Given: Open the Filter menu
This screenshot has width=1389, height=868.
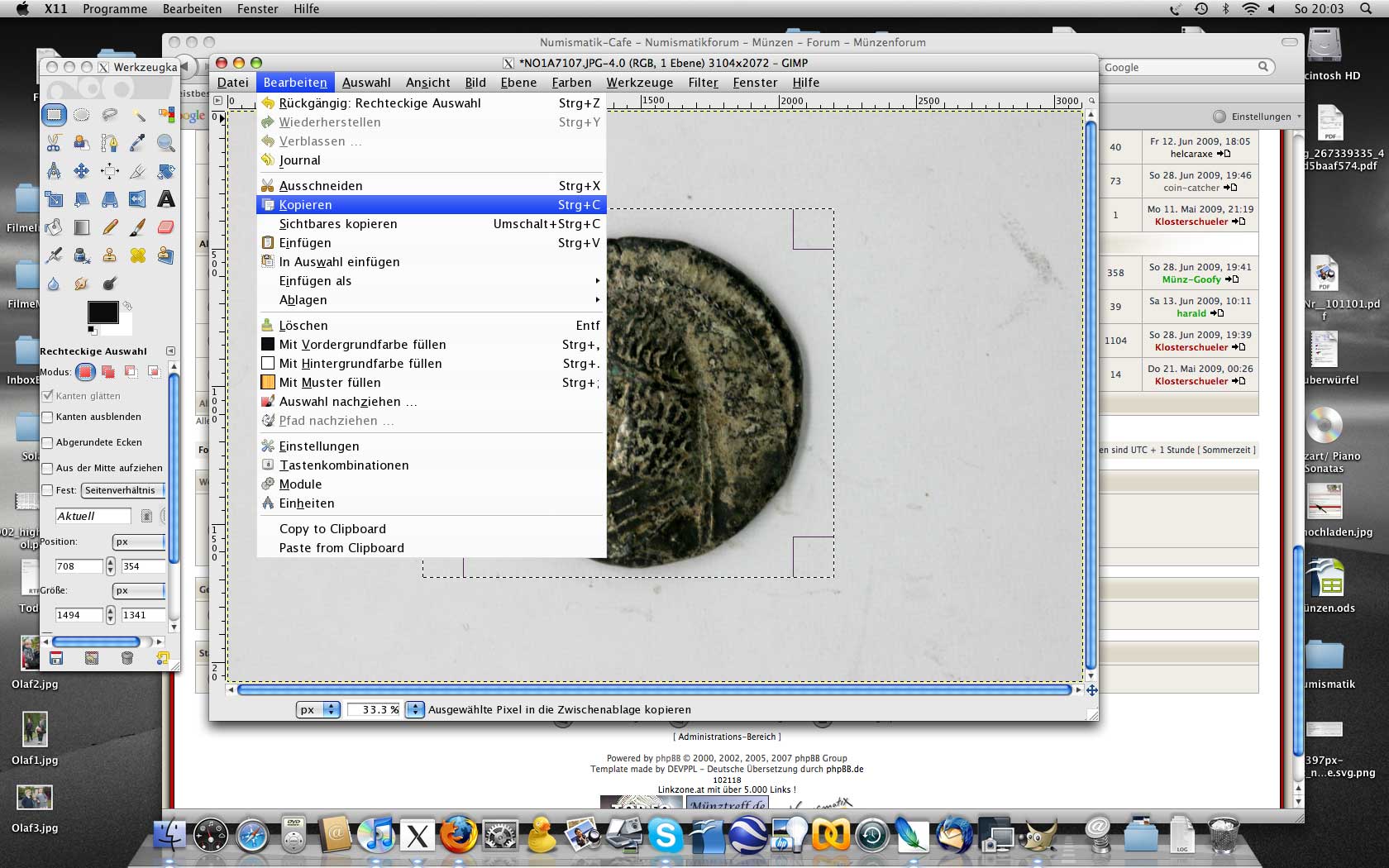Looking at the screenshot, I should pyautogui.click(x=703, y=83).
